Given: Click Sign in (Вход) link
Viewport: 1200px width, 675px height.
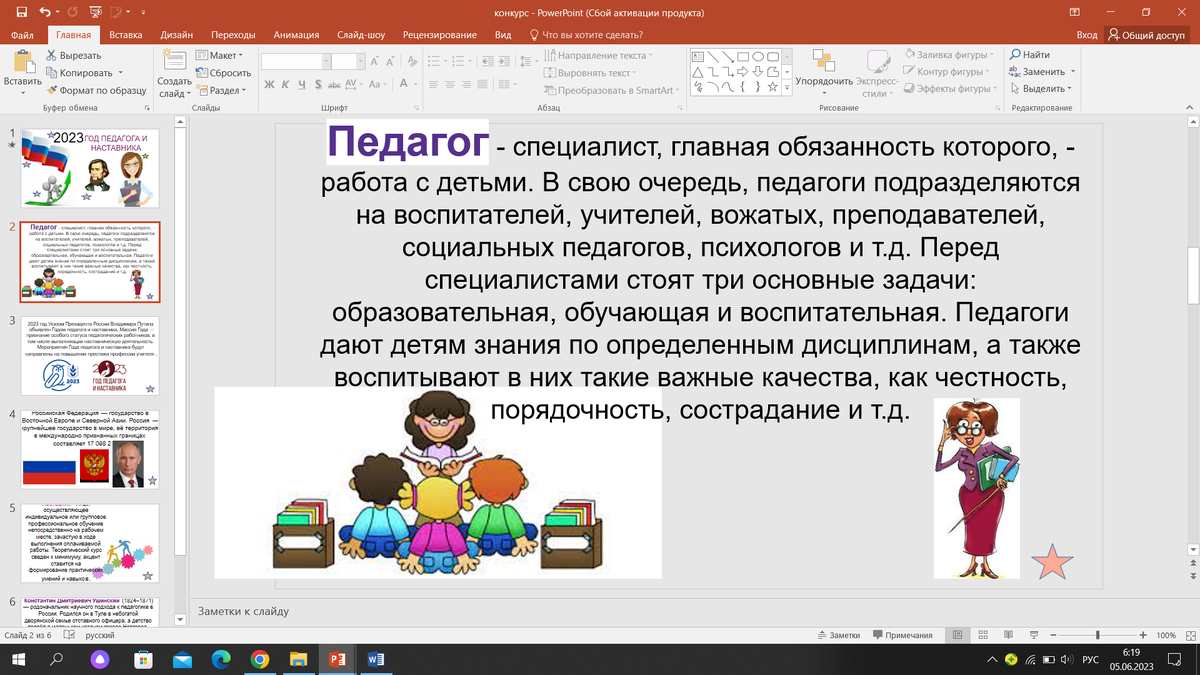Looking at the screenshot, I should [x=1087, y=35].
